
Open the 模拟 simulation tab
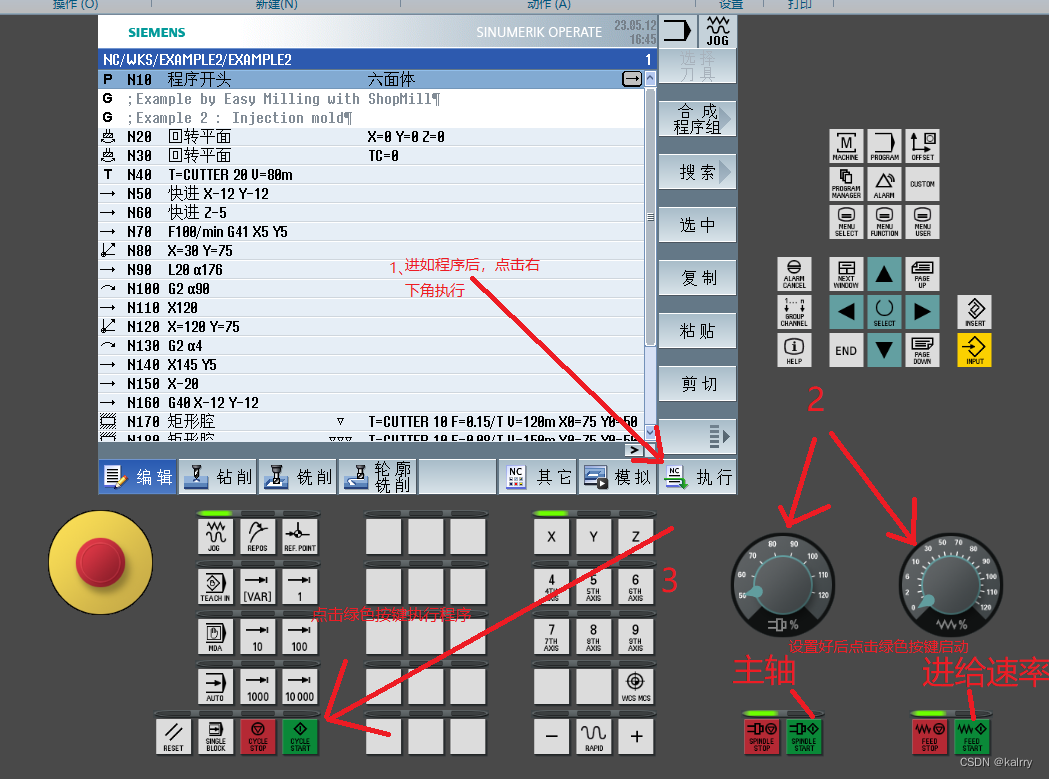(618, 477)
